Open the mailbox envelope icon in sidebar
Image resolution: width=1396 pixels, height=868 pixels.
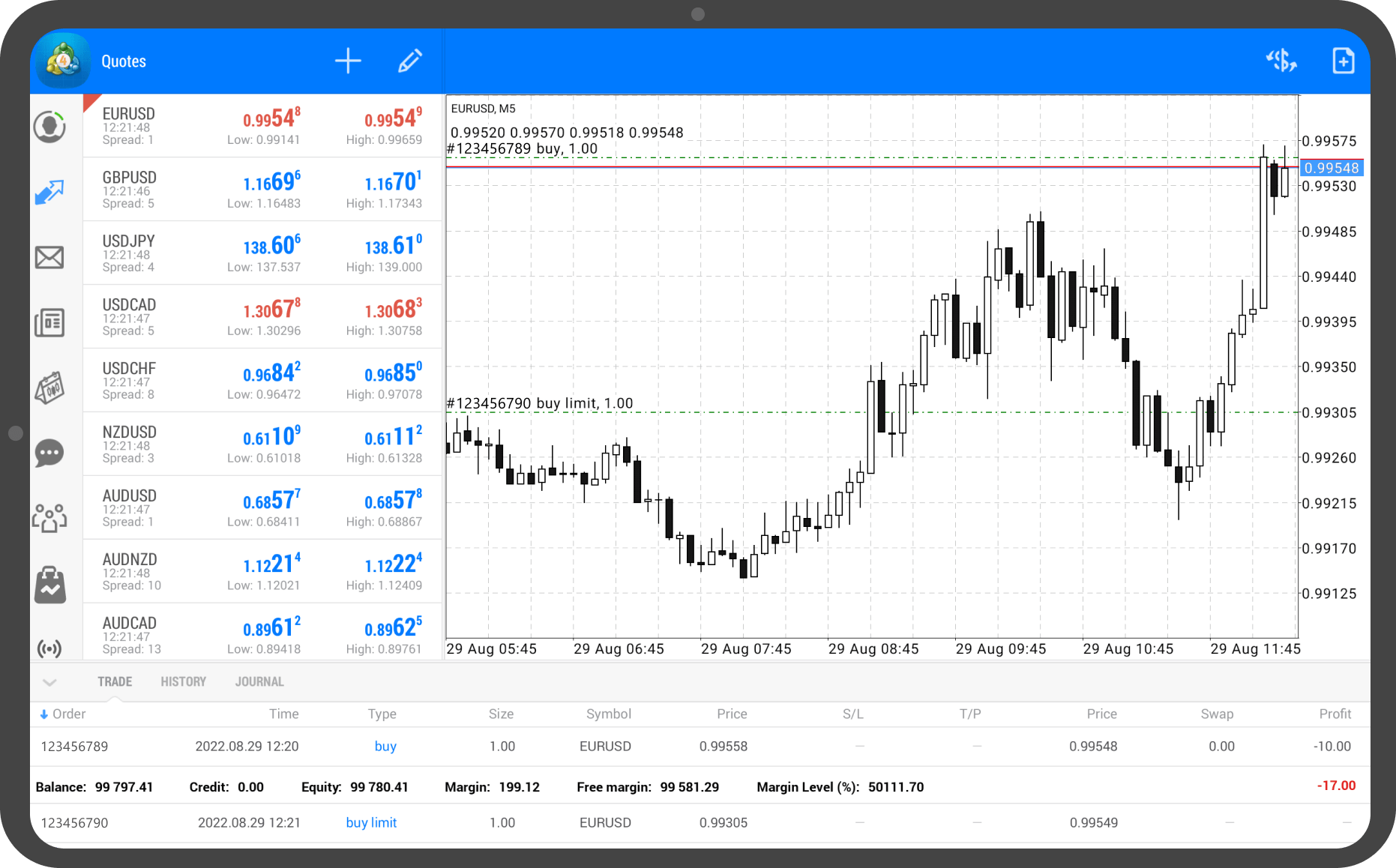tap(49, 258)
